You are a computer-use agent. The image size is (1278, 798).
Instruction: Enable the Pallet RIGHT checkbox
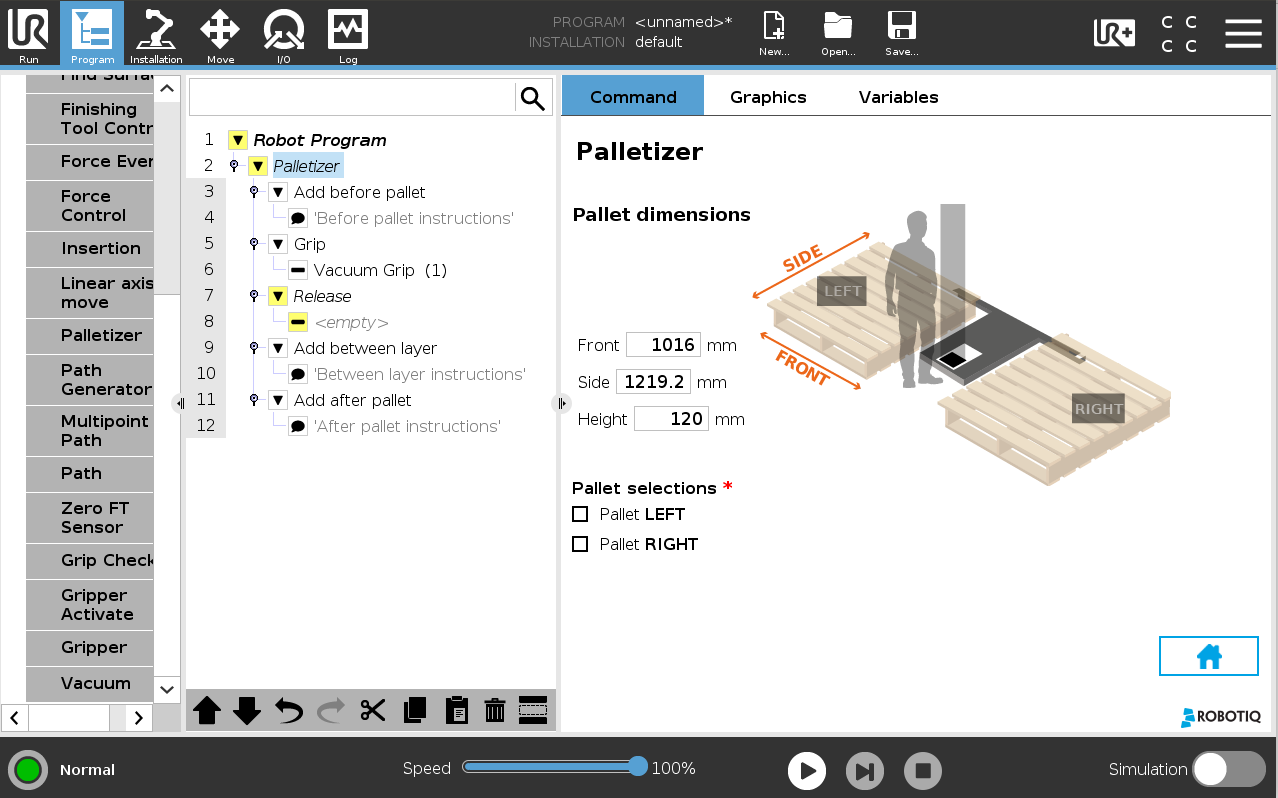coord(580,544)
